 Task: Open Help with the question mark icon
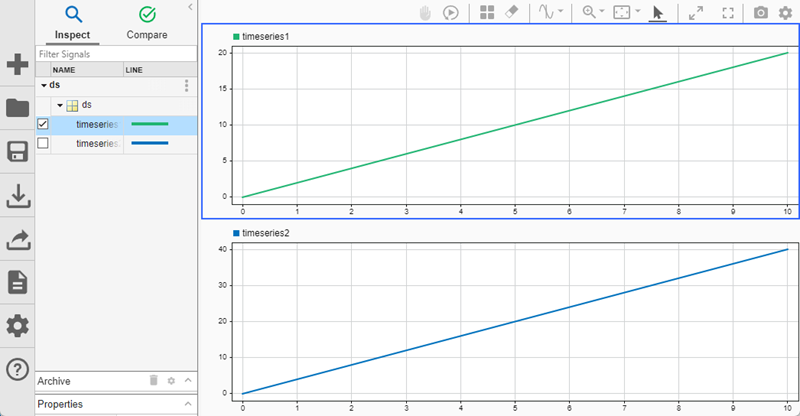(x=17, y=369)
